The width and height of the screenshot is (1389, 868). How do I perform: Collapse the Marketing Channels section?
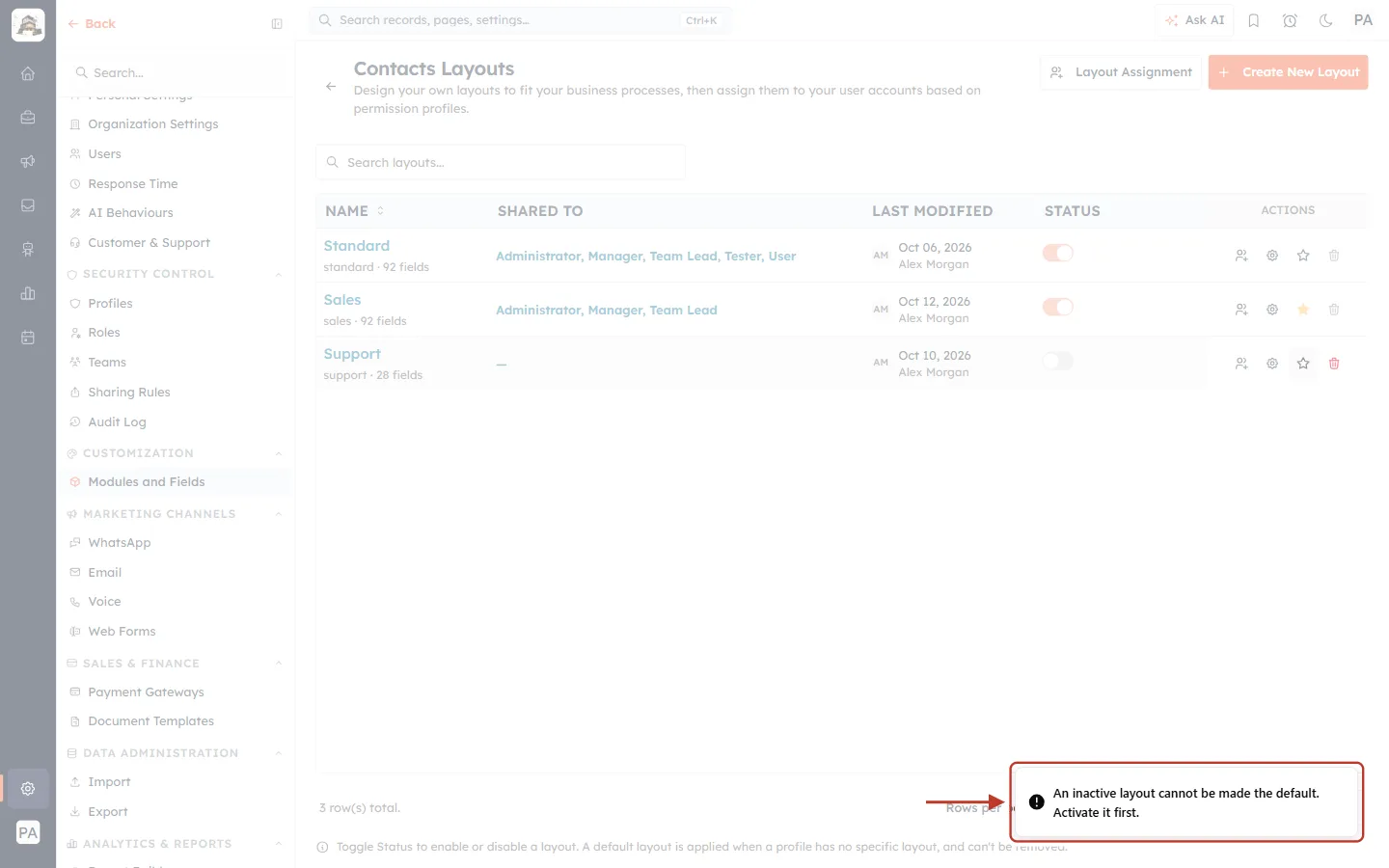tap(279, 515)
